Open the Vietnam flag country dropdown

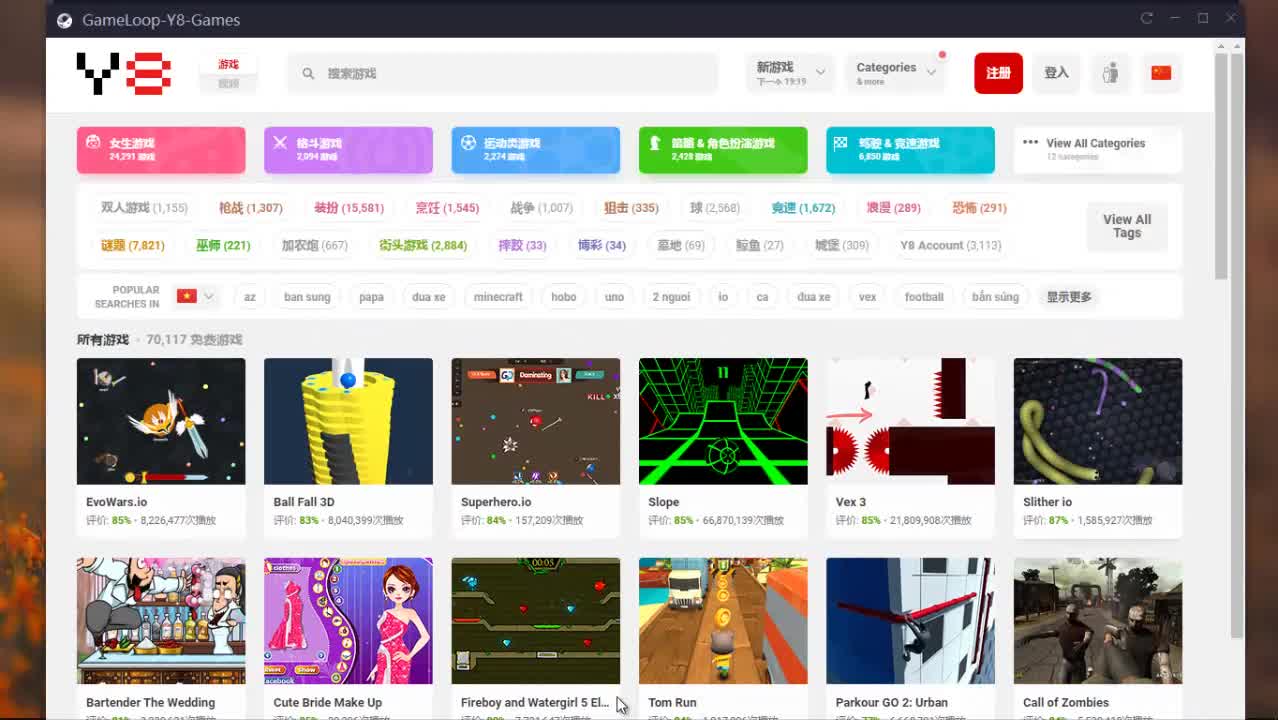(196, 296)
